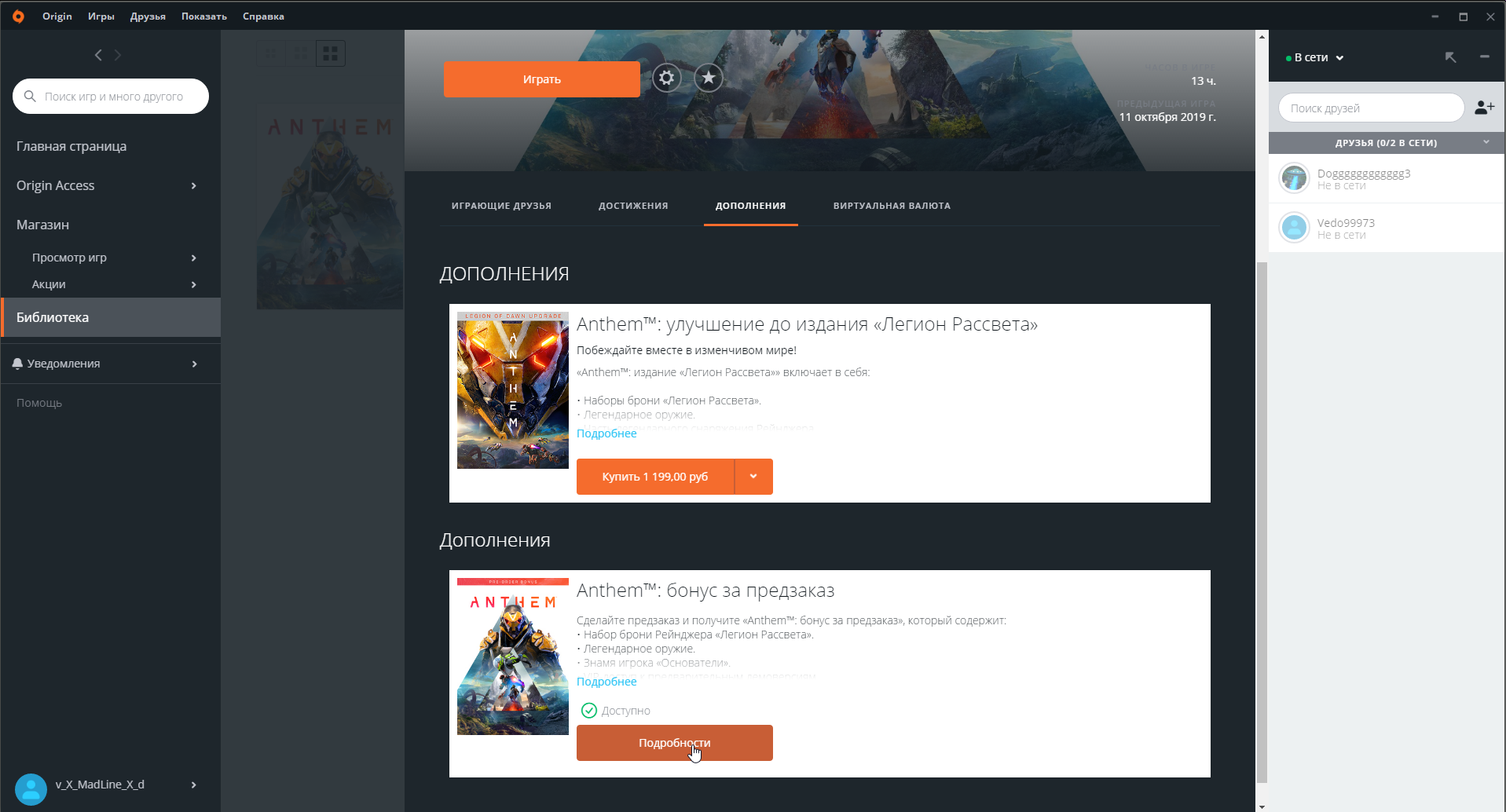
Task: Click the search magnifier icon
Action: 30,96
